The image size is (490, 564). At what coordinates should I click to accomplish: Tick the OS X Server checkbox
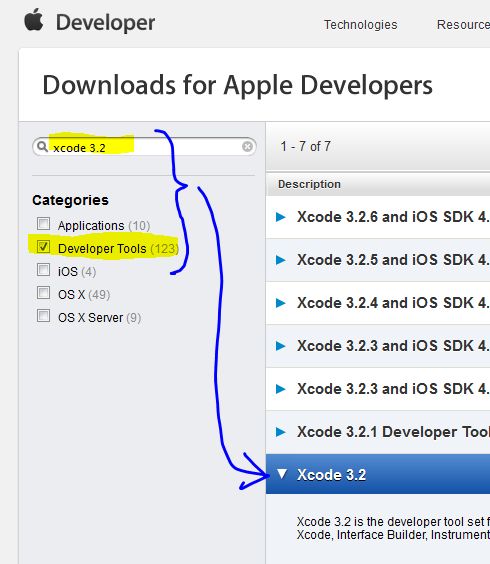[x=44, y=315]
